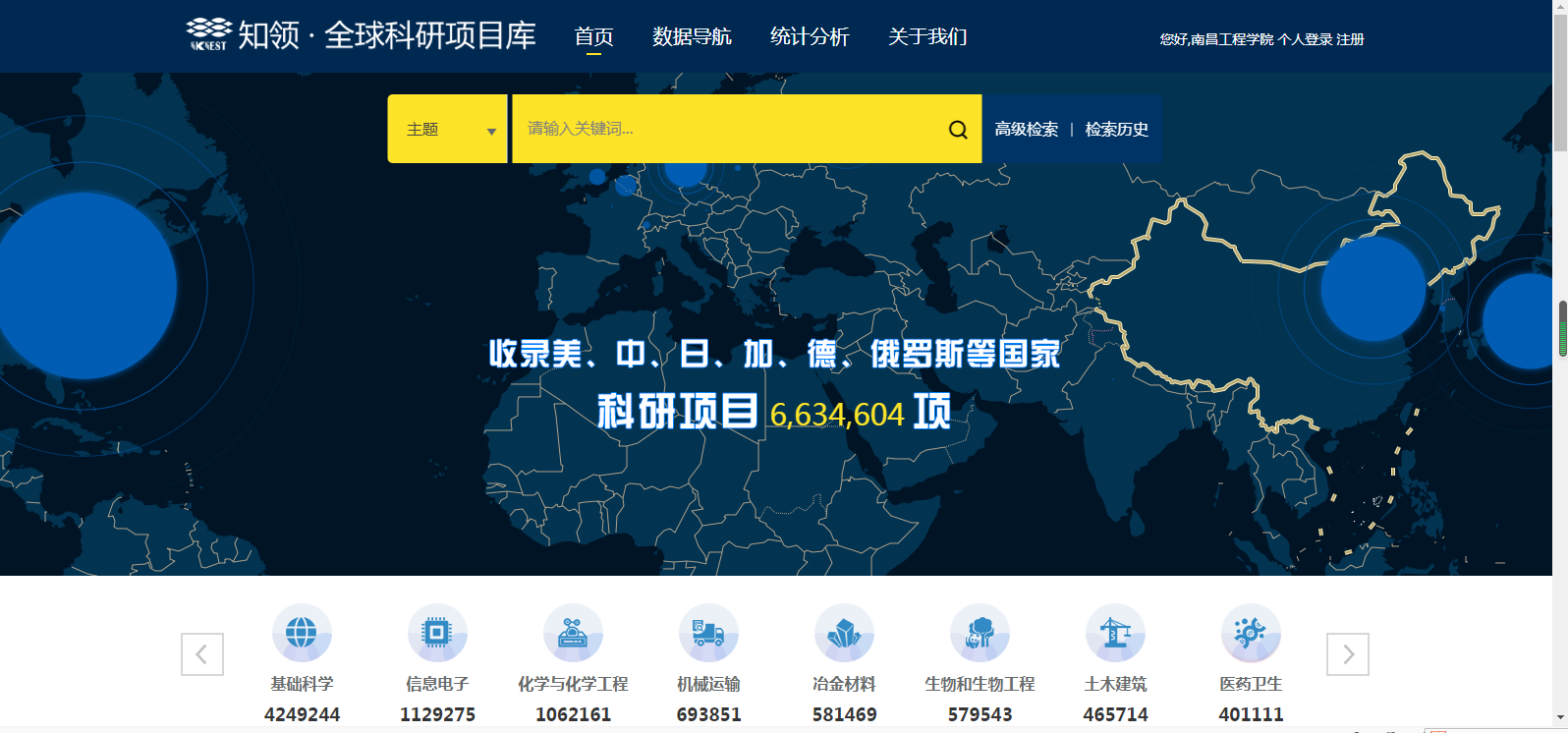Show previous categories with left arrow

(x=202, y=654)
